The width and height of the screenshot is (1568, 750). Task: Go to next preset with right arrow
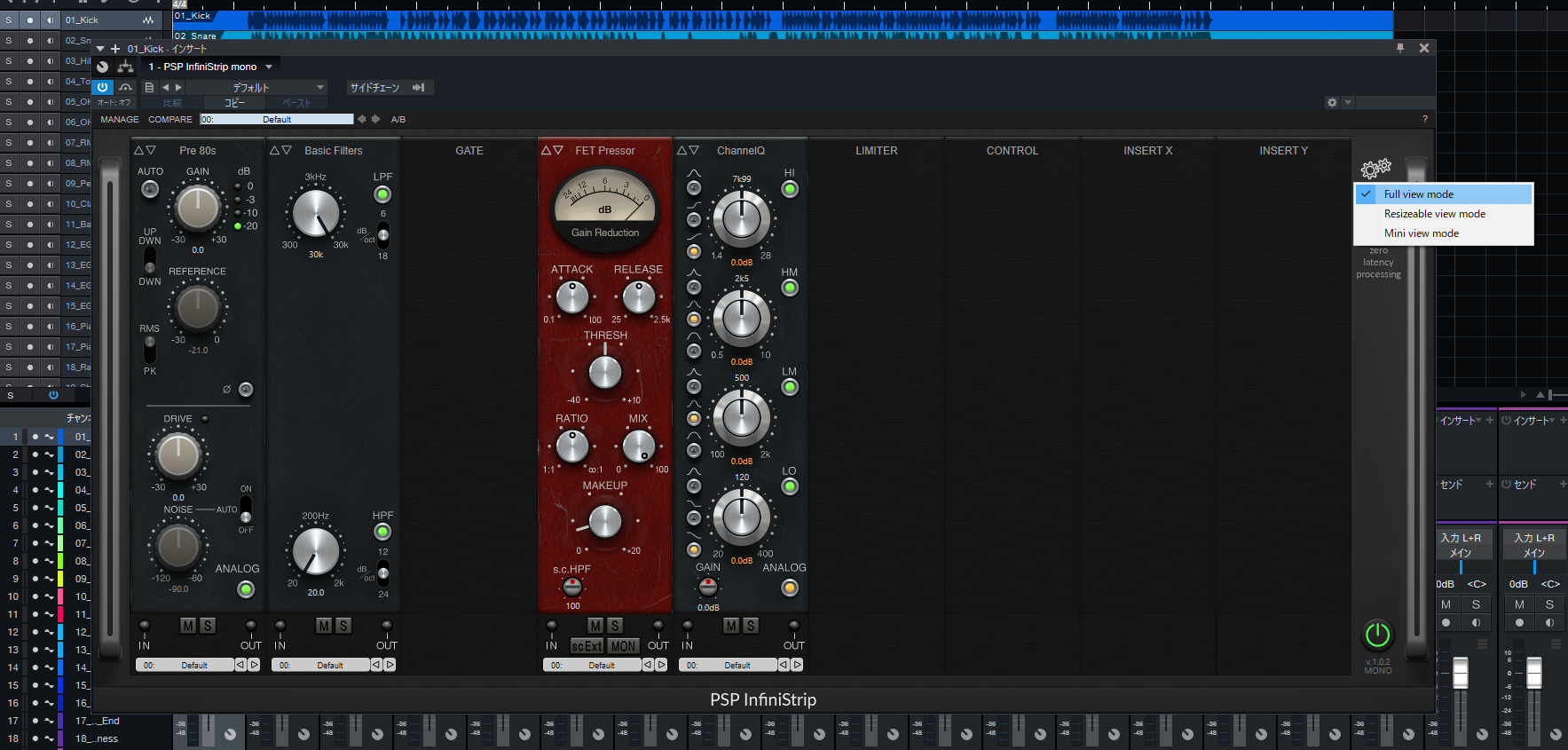click(178, 87)
